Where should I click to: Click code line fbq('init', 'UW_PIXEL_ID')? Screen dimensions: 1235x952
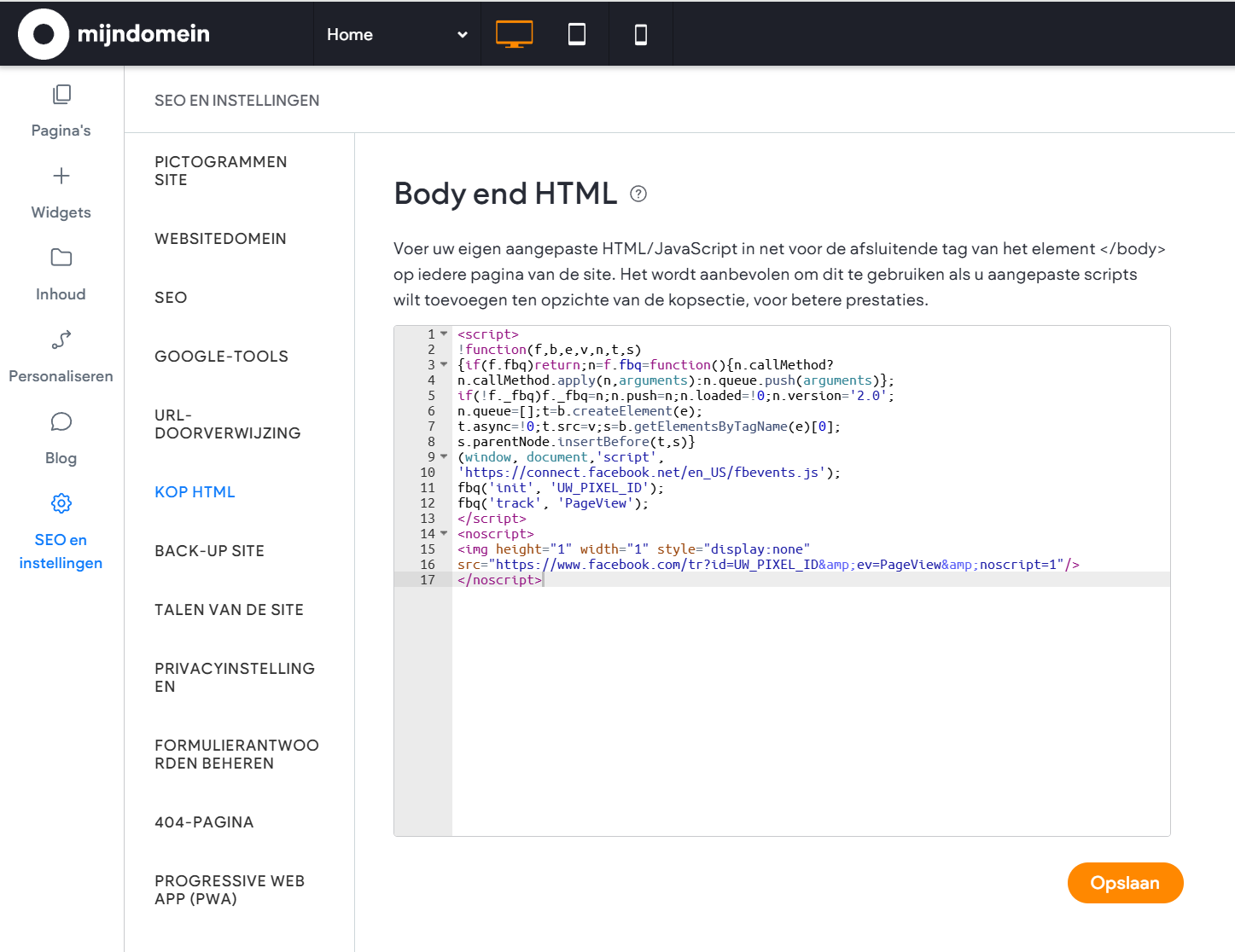(561, 488)
